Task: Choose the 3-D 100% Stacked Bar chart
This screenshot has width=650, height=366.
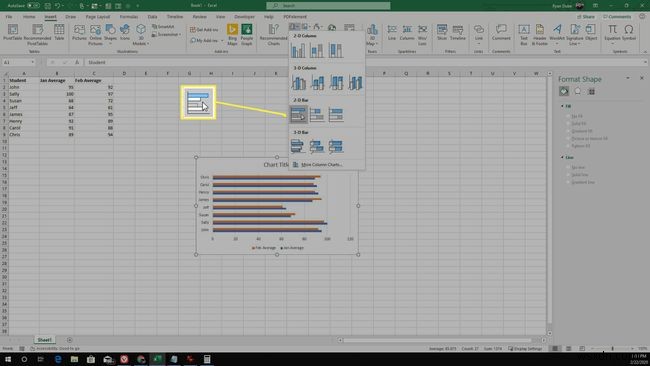Action: [x=336, y=146]
